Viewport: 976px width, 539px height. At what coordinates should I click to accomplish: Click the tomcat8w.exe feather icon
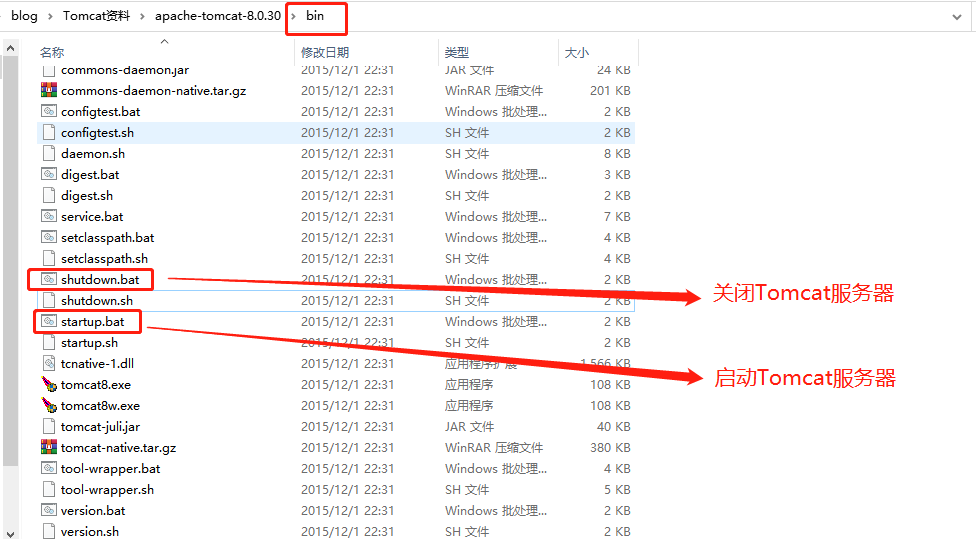point(49,405)
